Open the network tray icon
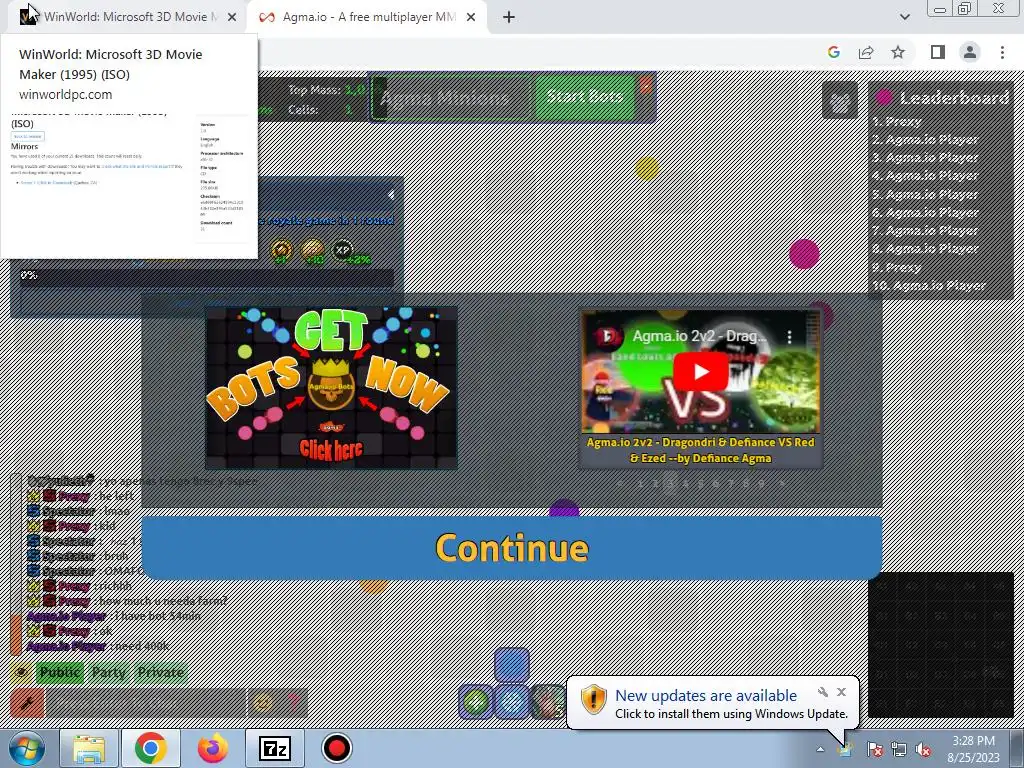Viewport: 1024px width, 768px height. tap(899, 749)
